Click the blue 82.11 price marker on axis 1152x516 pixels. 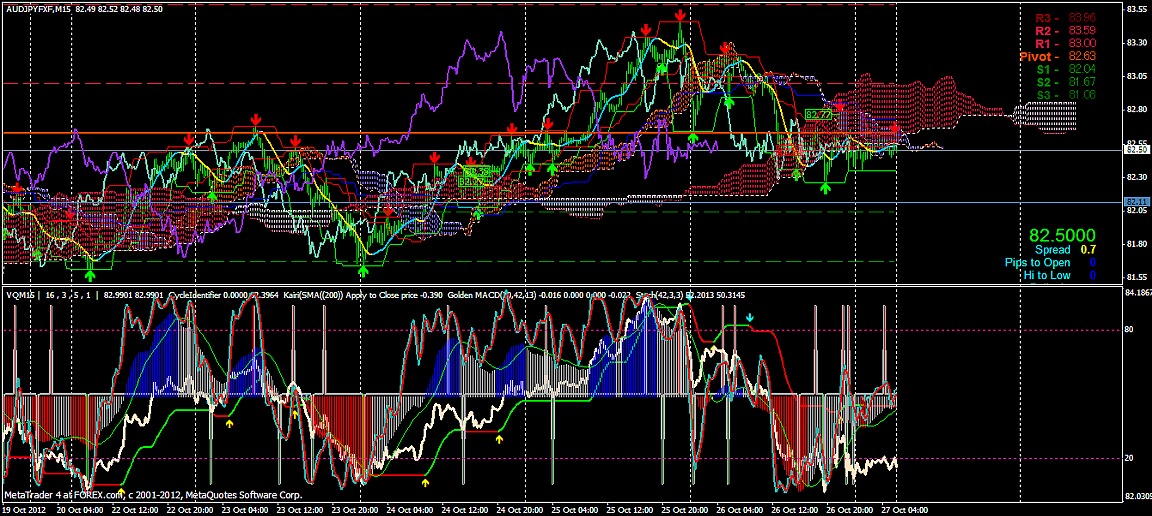coord(1137,202)
